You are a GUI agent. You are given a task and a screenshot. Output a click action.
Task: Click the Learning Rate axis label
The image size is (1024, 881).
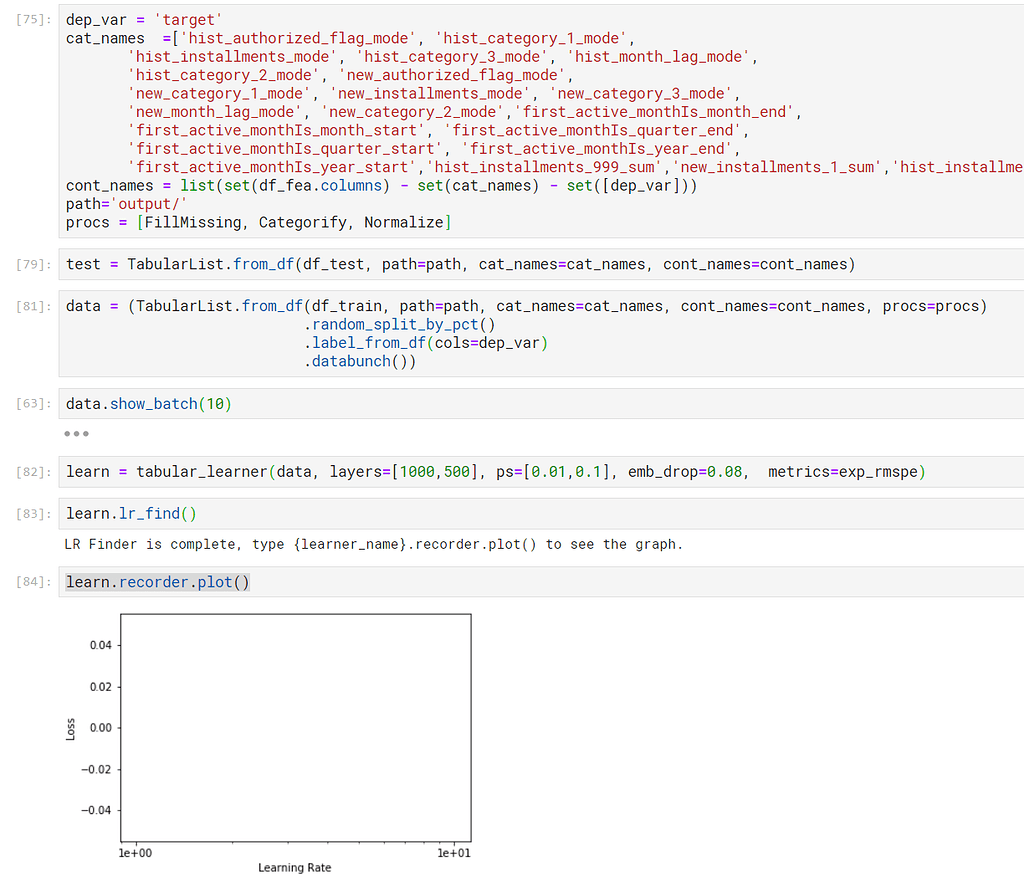294,868
